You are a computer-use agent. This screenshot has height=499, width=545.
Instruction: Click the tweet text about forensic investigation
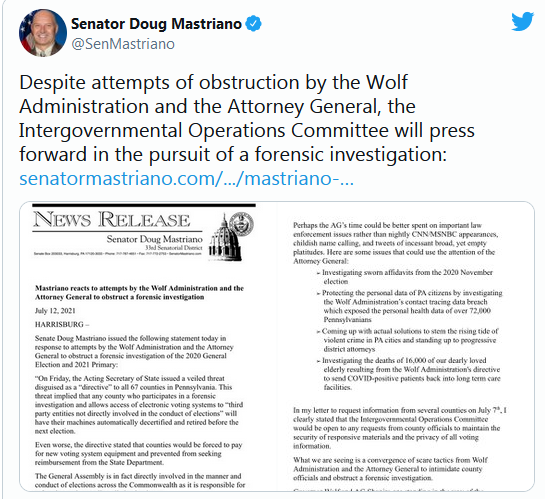247,118
